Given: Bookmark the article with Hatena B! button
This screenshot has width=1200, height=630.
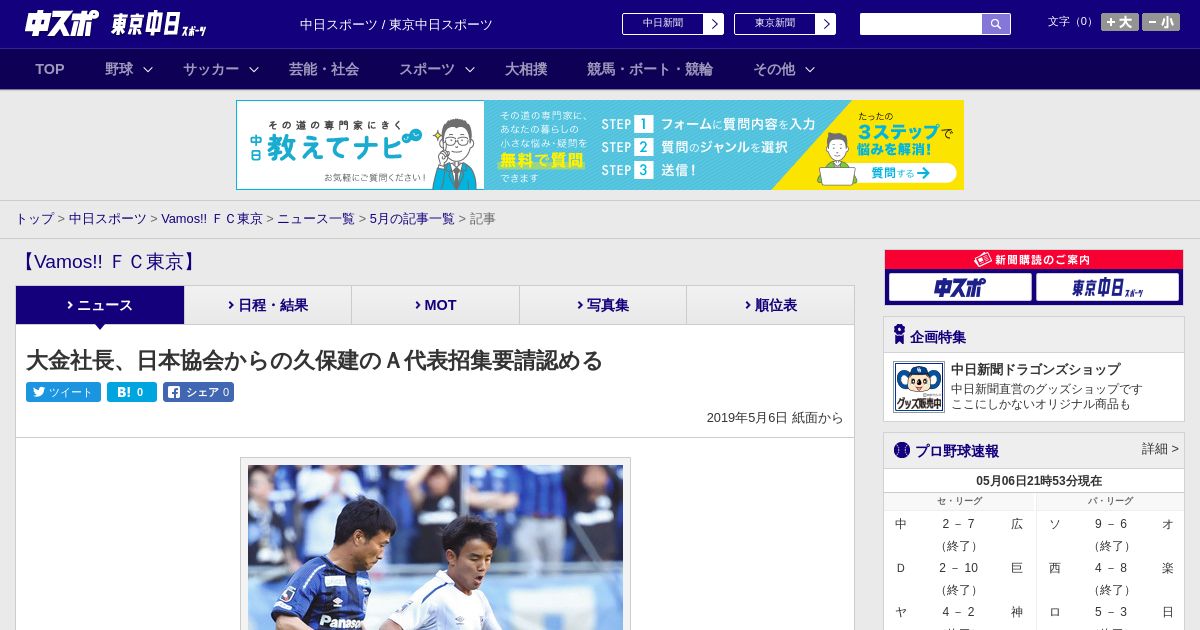Looking at the screenshot, I should [x=132, y=392].
